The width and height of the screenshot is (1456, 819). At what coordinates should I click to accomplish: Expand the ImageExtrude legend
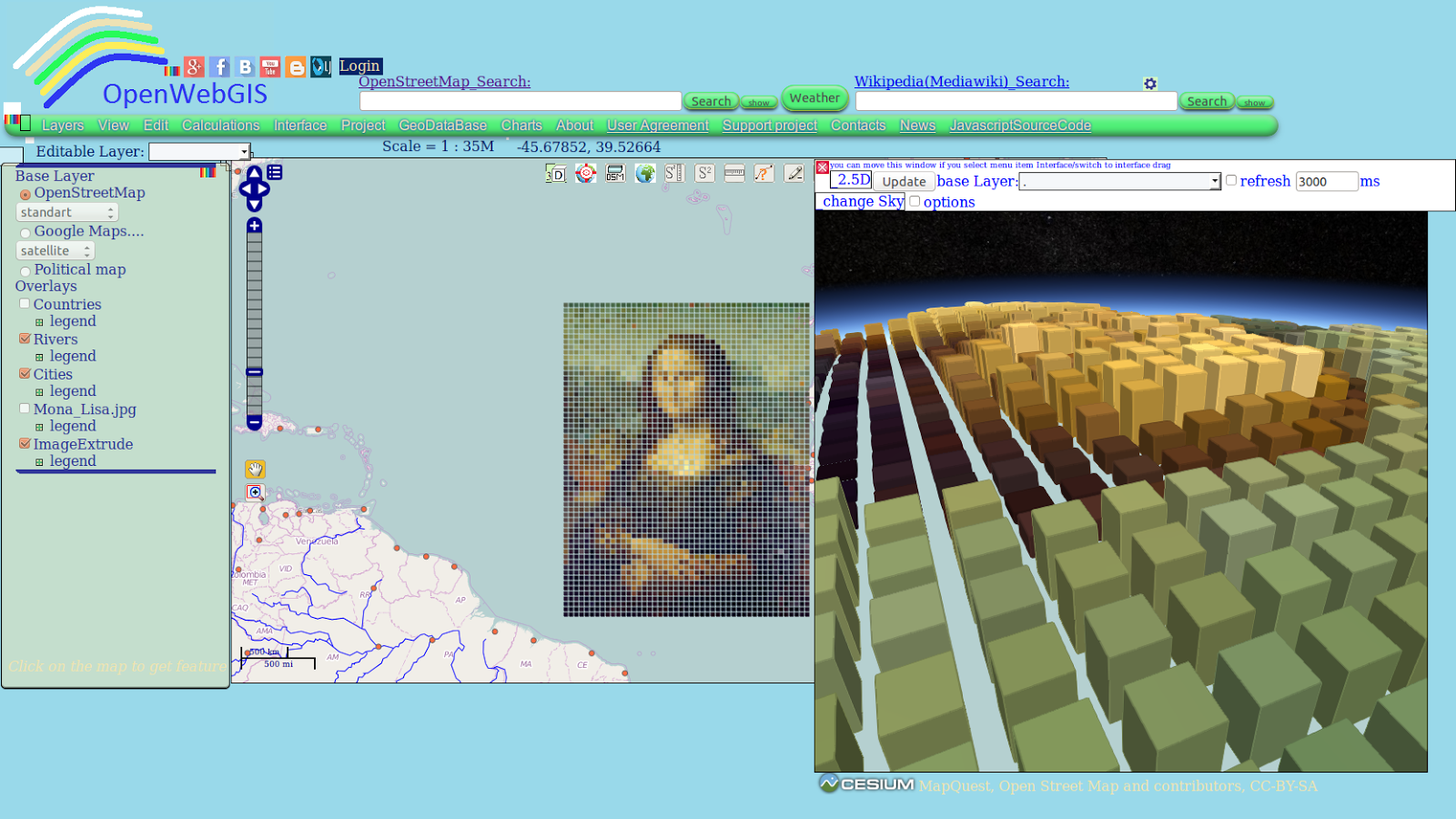tap(39, 462)
